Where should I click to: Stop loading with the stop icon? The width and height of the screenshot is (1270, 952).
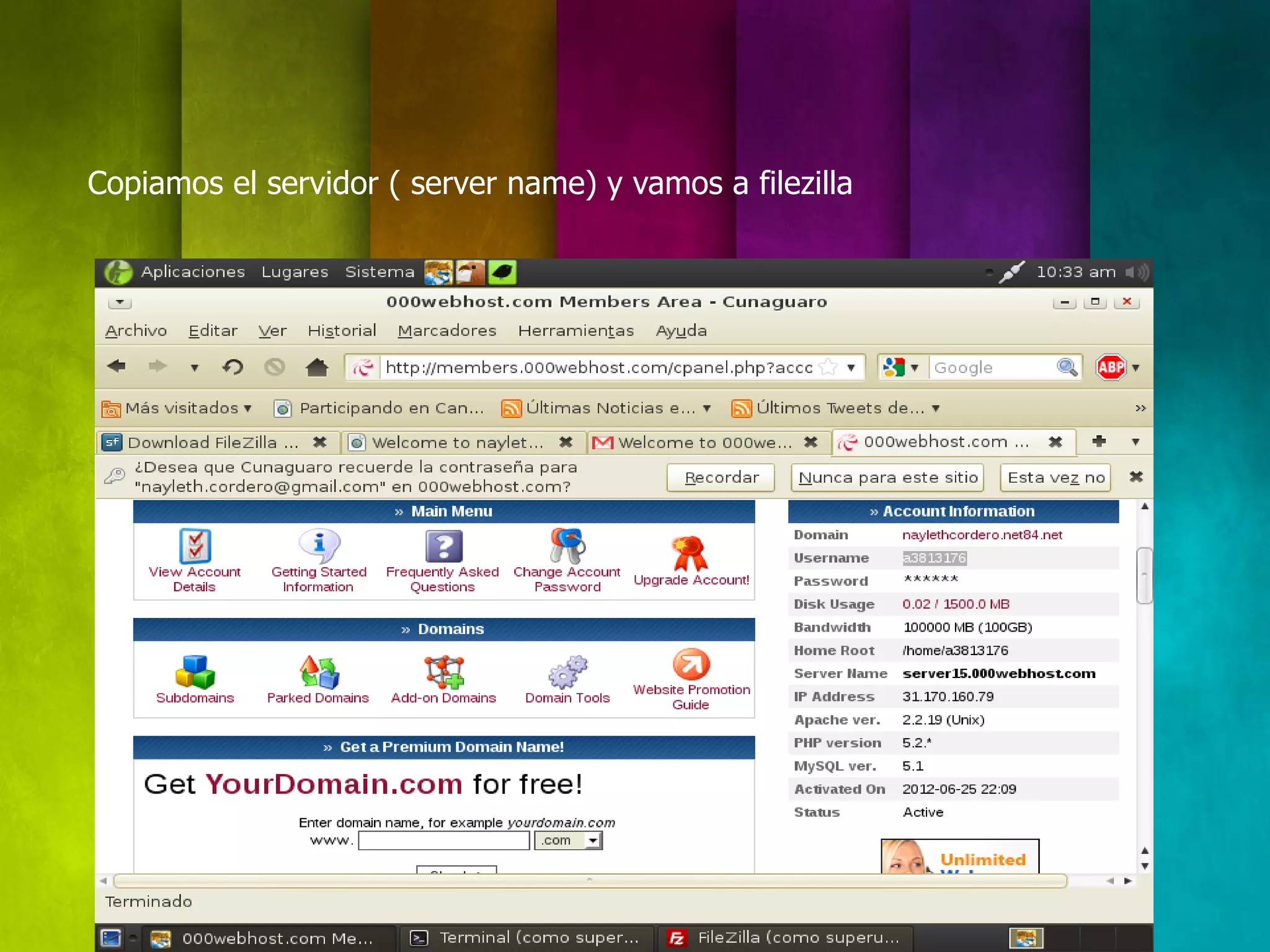(x=274, y=367)
